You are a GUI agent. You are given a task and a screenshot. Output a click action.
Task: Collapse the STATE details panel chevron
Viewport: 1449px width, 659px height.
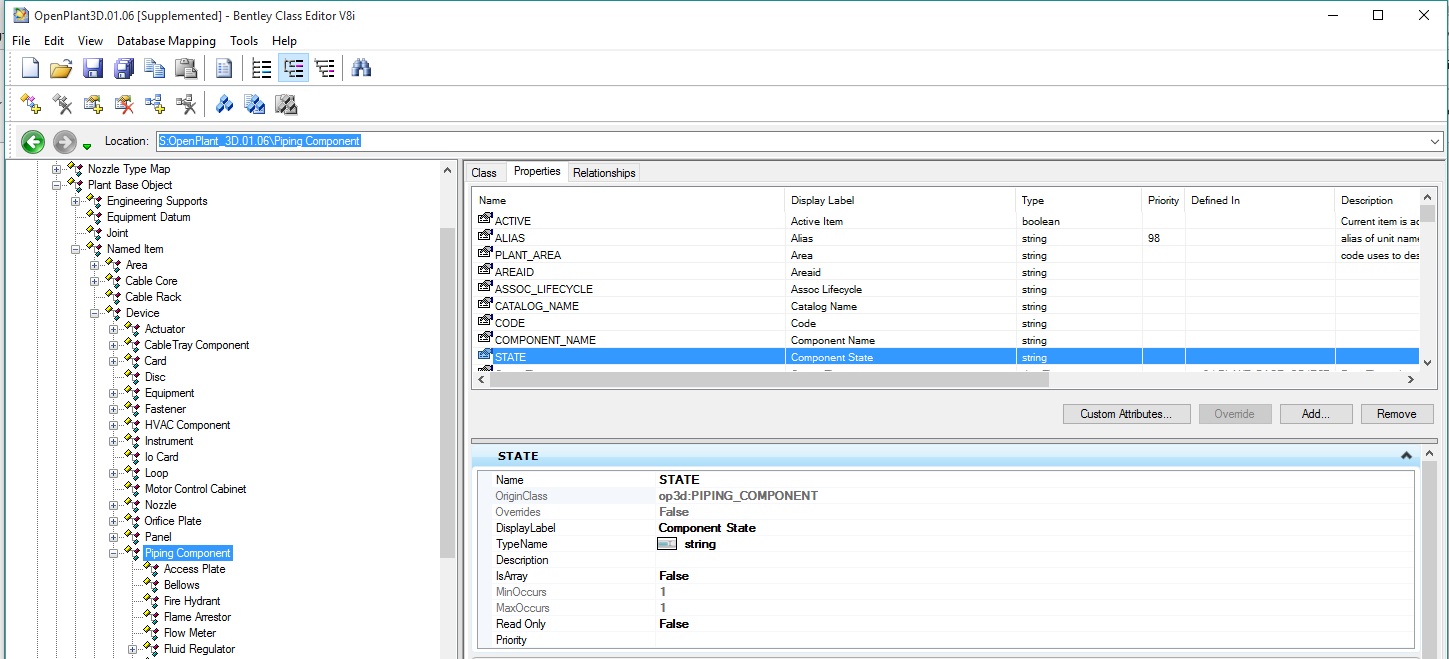point(1406,456)
